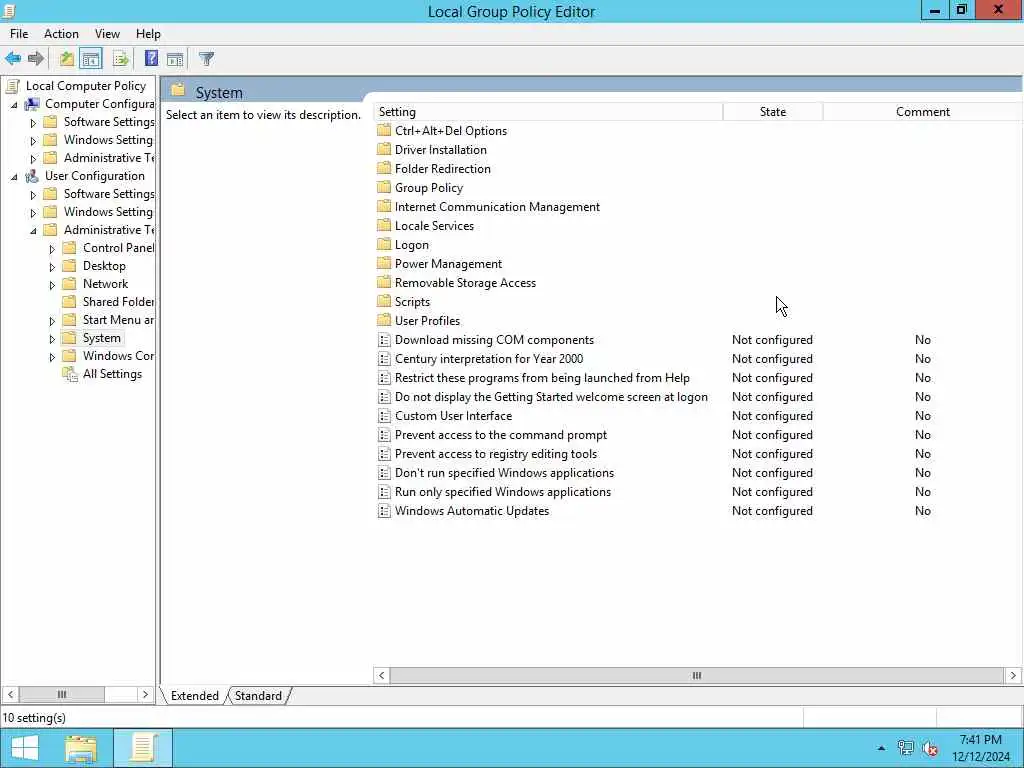Click the settings list left scroll arrow
Screen dimensions: 1024x768
click(382, 675)
